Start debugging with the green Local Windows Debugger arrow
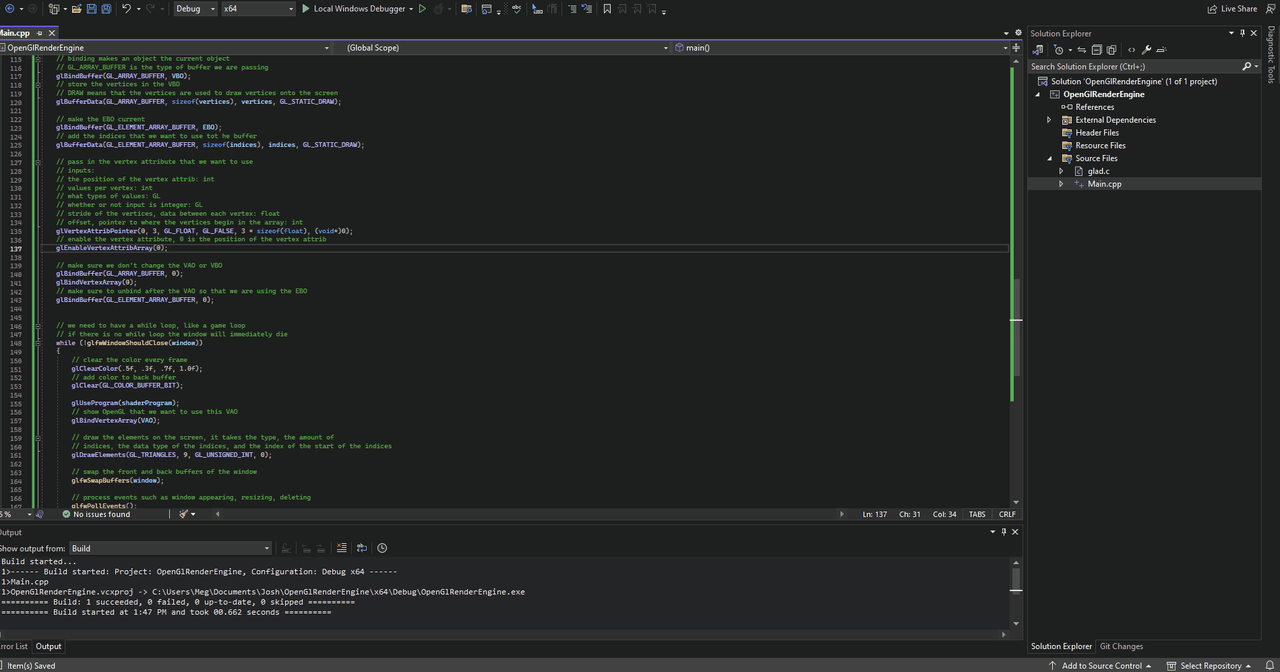This screenshot has height=672, width=1280. [306, 9]
